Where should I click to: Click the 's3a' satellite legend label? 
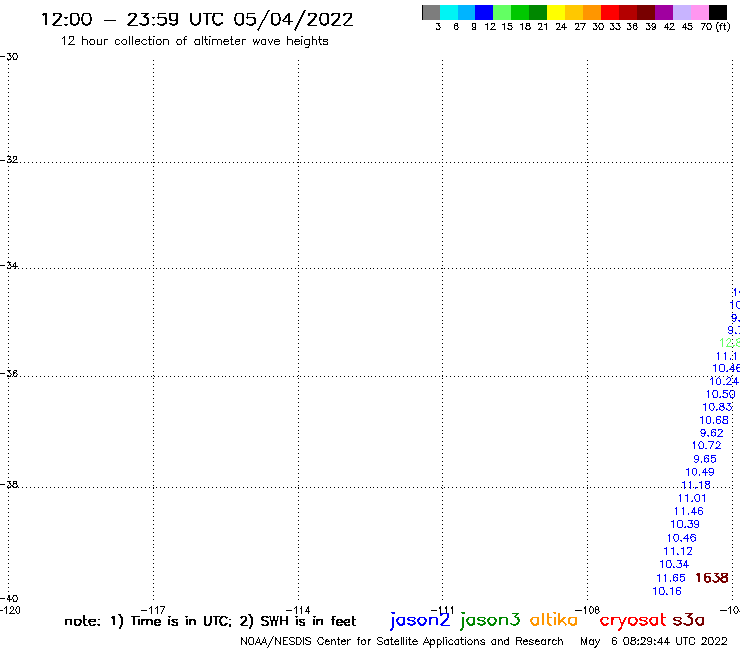(688, 620)
